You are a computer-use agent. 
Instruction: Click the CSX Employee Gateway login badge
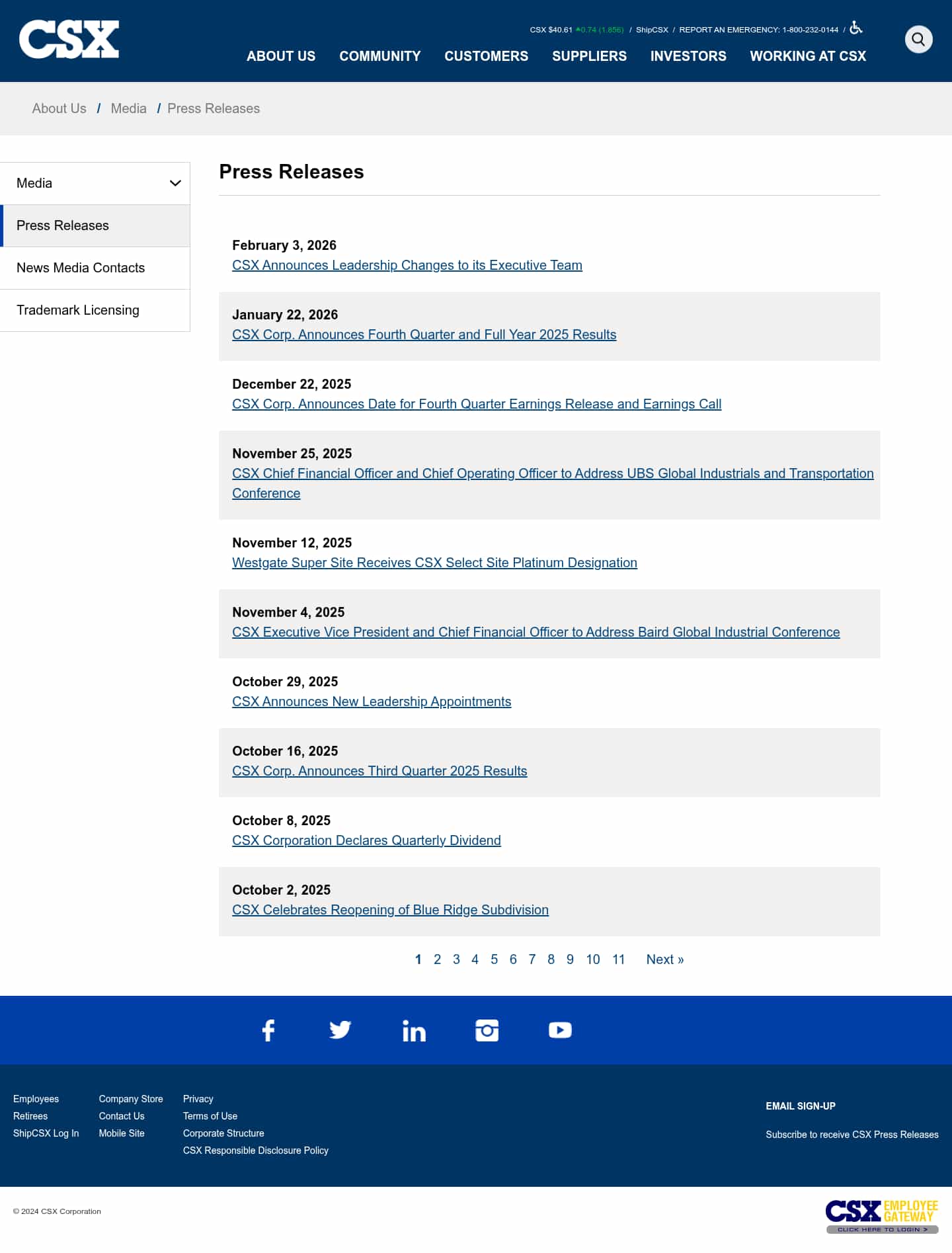pyautogui.click(x=882, y=1216)
